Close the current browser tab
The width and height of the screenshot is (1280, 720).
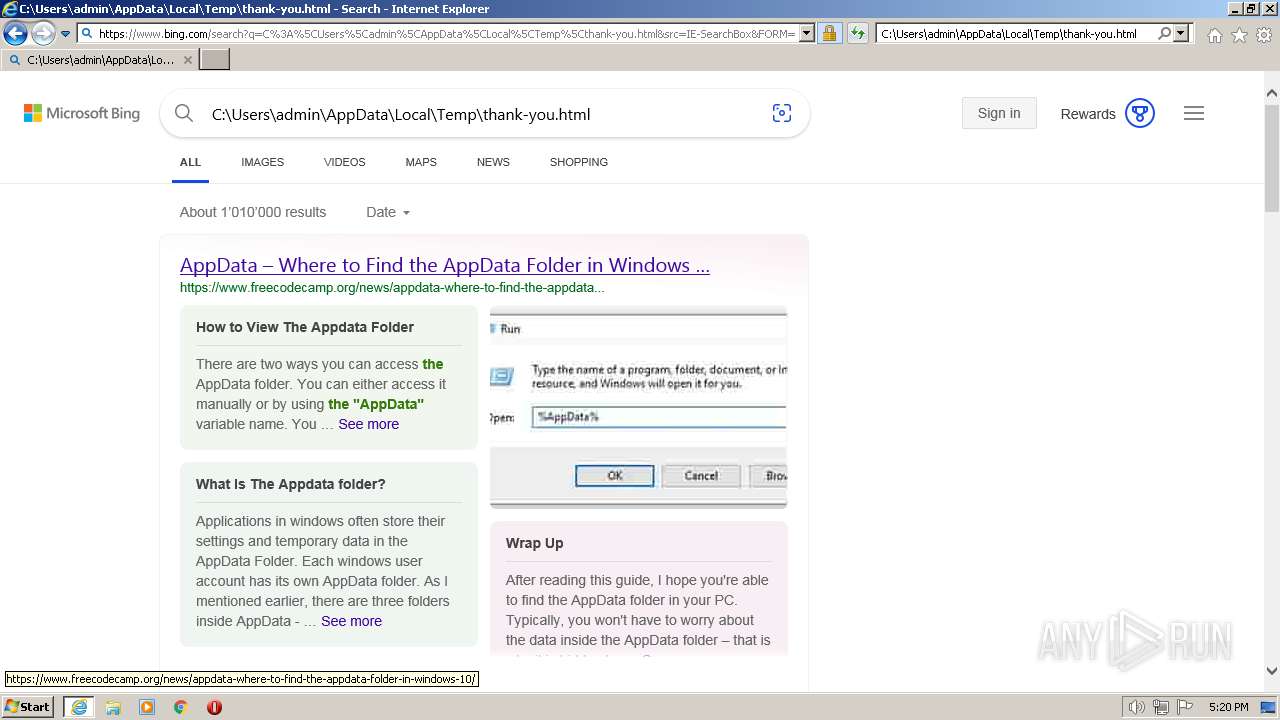pos(188,60)
